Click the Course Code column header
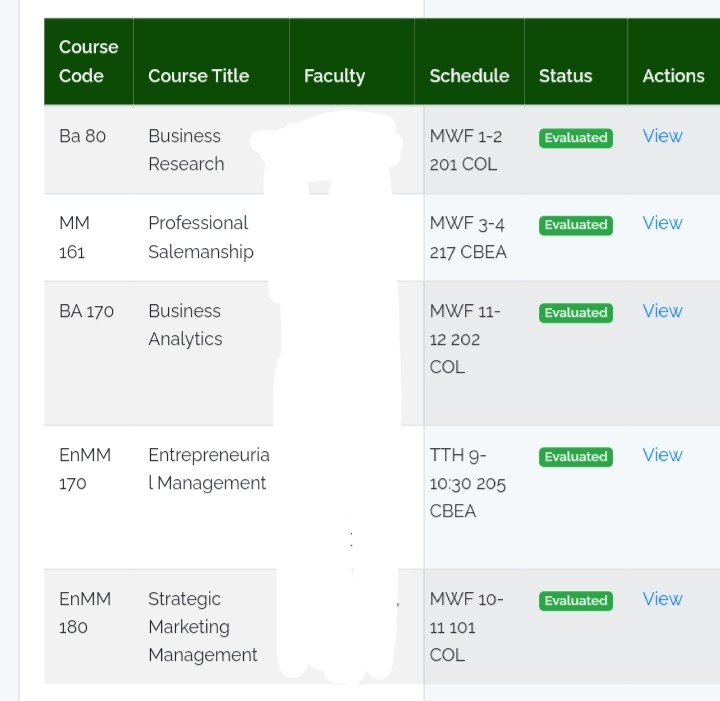This screenshot has height=701, width=720. click(x=89, y=62)
